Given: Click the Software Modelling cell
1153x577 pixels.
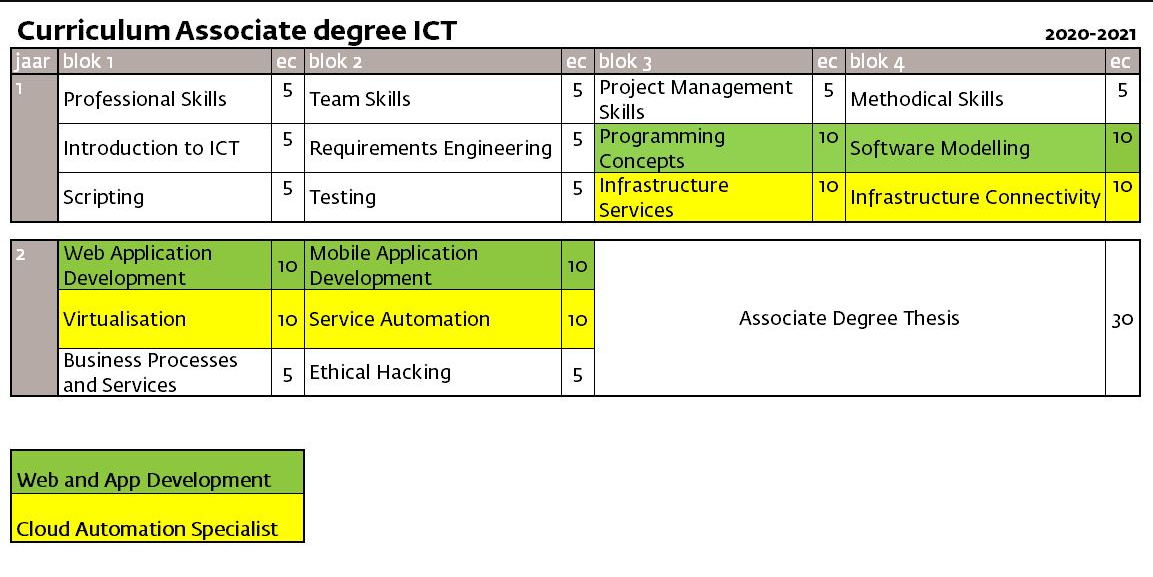Looking at the screenshot, I should (x=940, y=148).
